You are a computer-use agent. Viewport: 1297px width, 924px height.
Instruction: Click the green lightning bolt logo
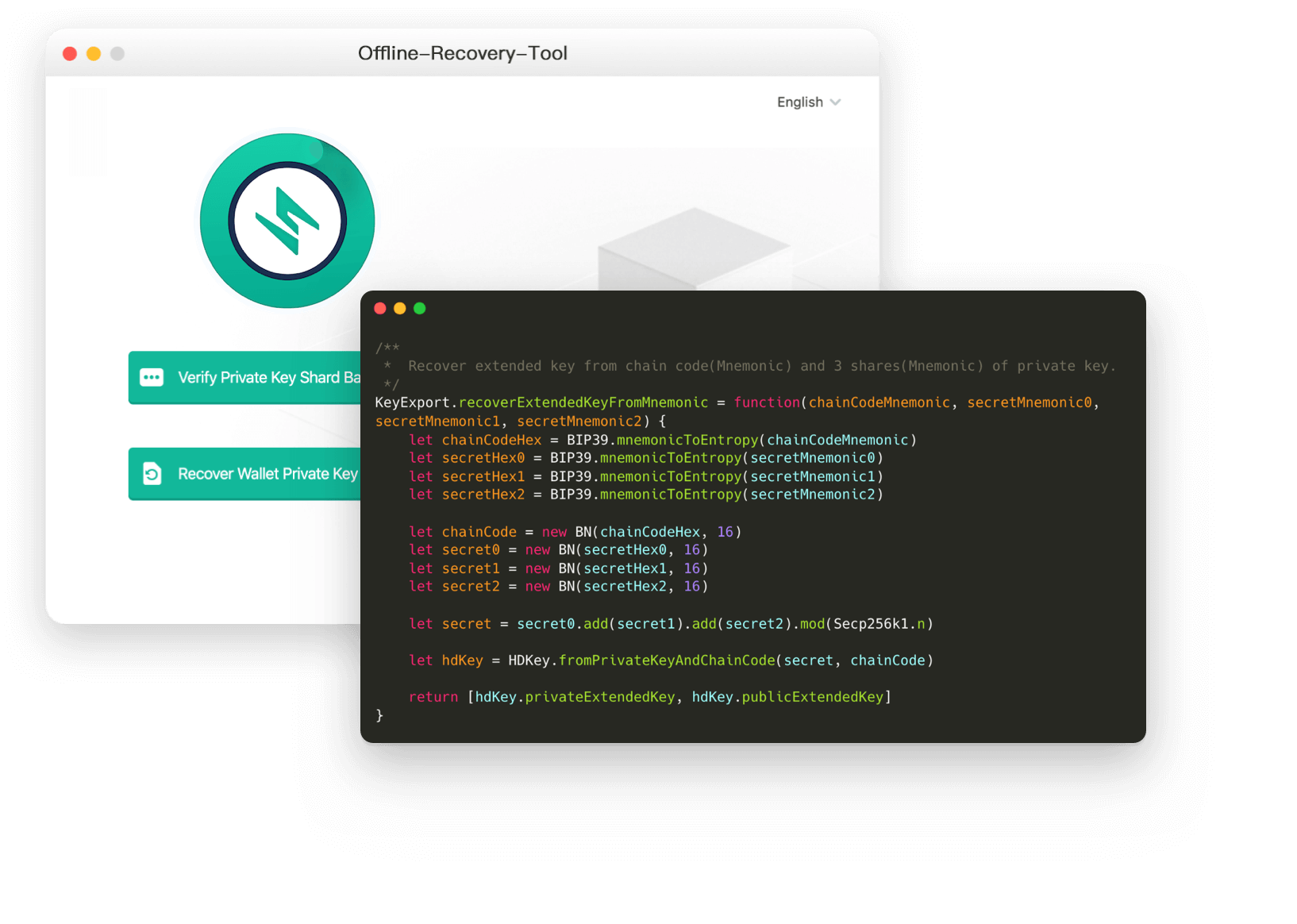pos(287,221)
